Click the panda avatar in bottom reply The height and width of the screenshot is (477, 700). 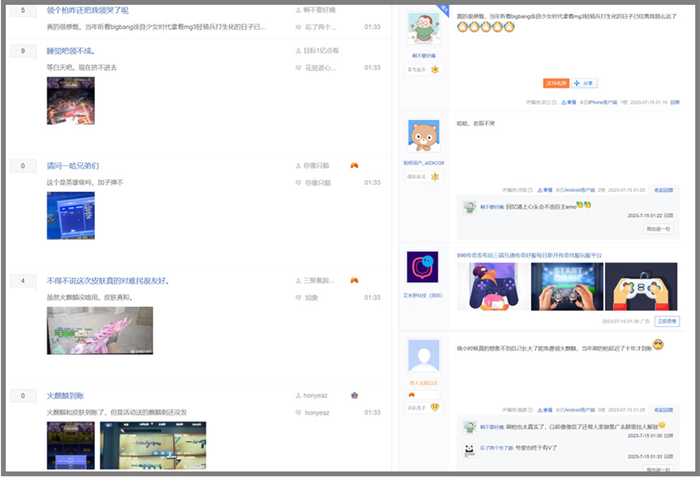point(468,449)
